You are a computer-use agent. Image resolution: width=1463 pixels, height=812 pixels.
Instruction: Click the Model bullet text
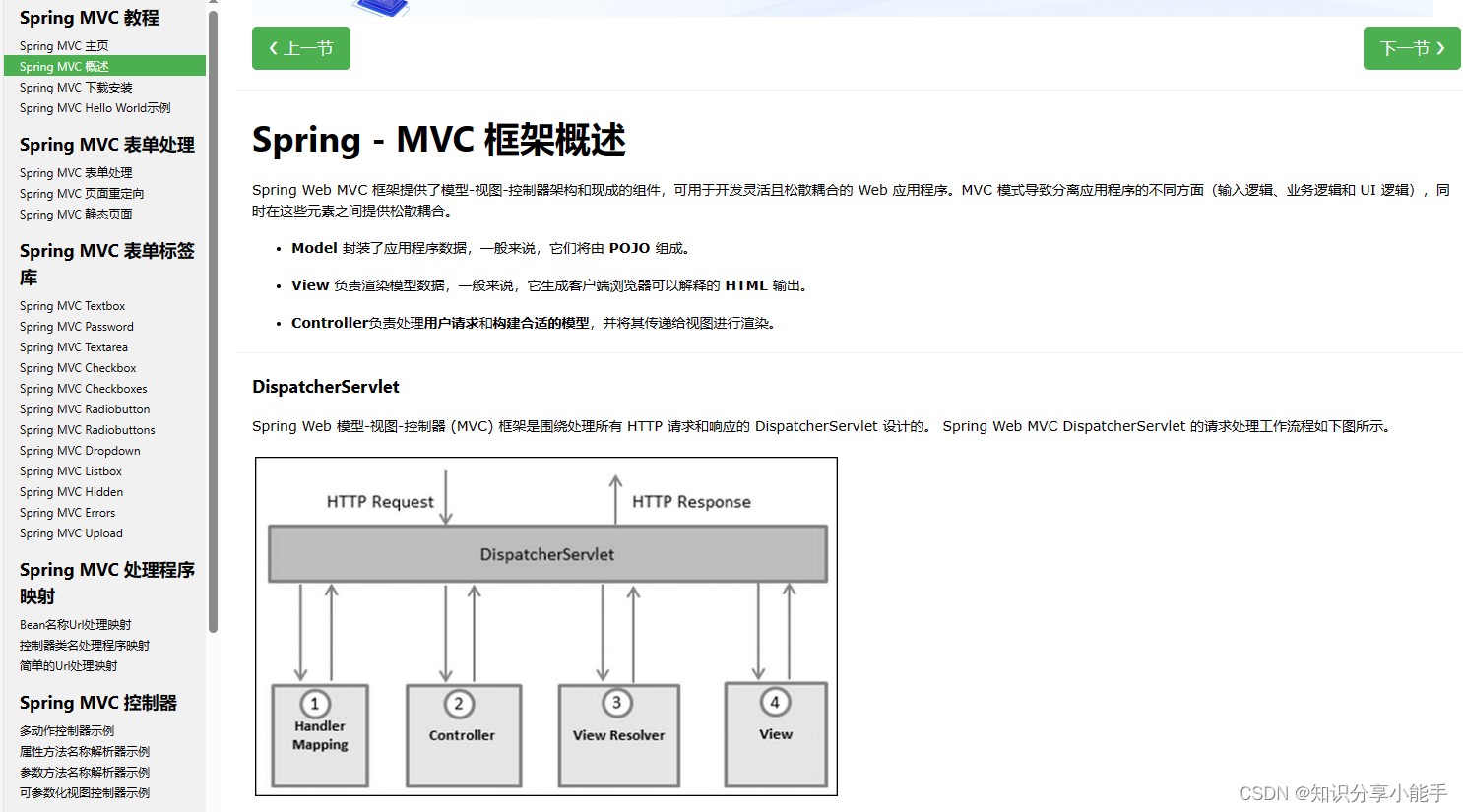492,248
